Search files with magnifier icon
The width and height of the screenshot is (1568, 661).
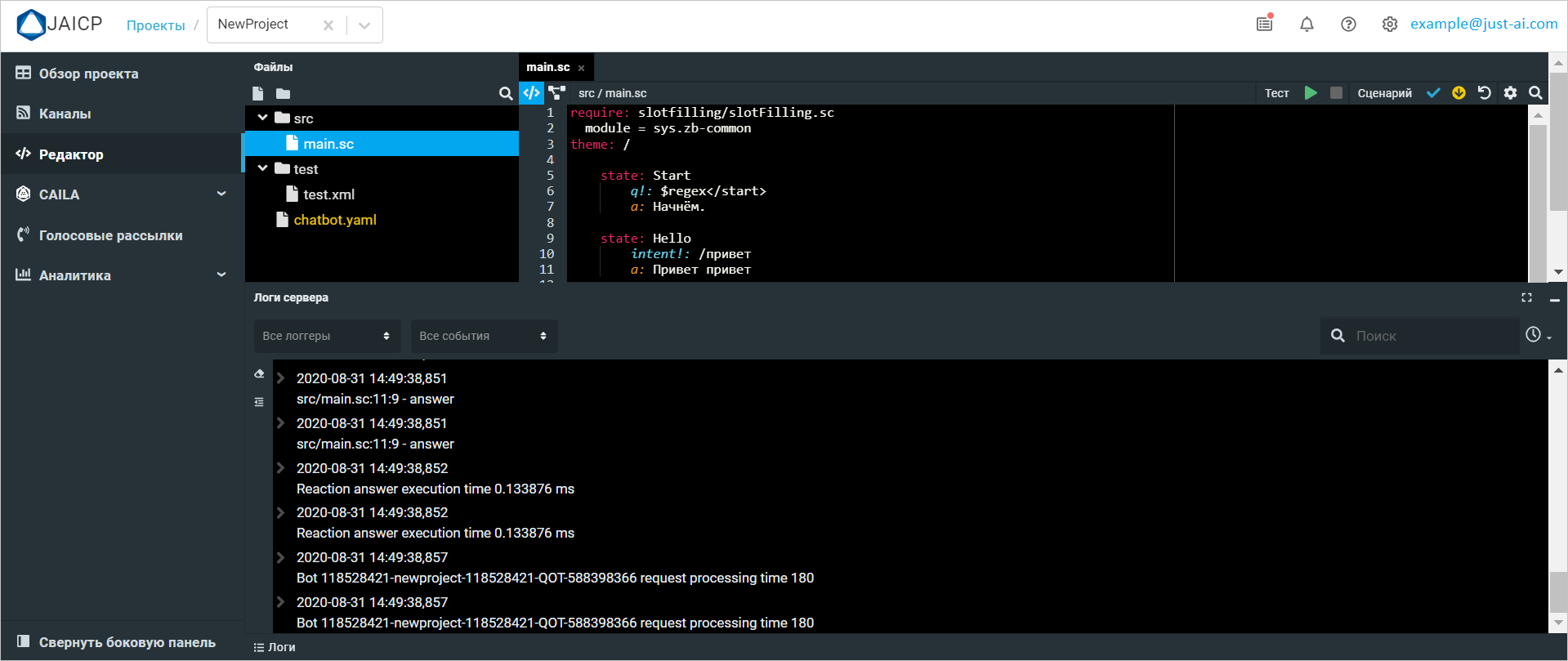tap(506, 93)
